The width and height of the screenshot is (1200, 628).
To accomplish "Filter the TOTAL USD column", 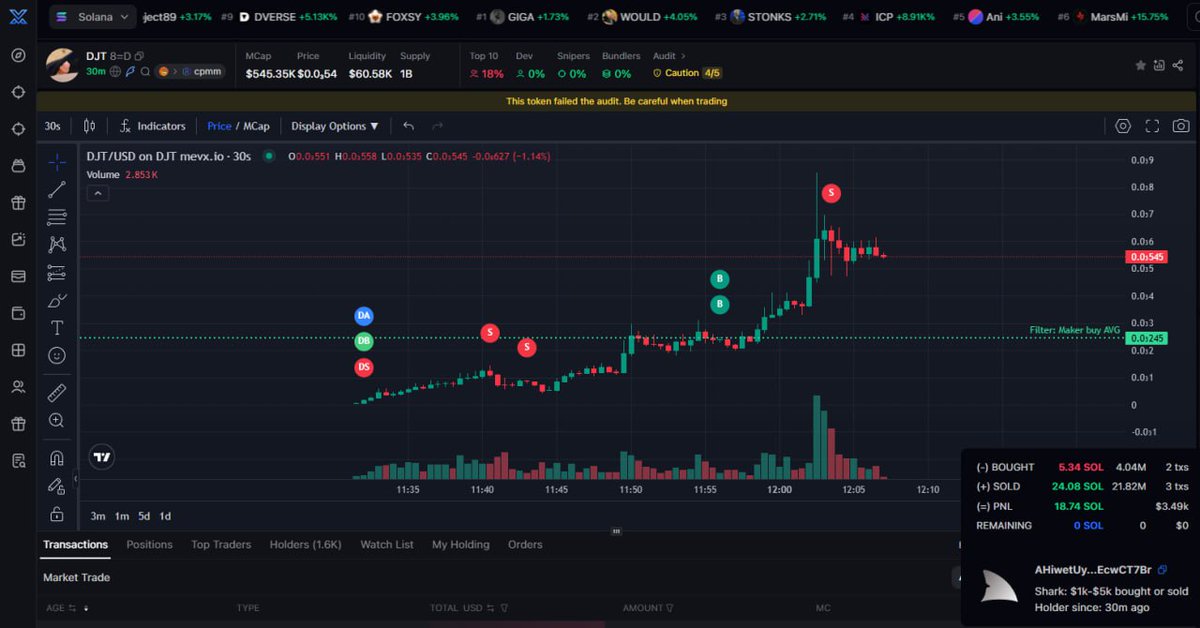I will tap(504, 607).
